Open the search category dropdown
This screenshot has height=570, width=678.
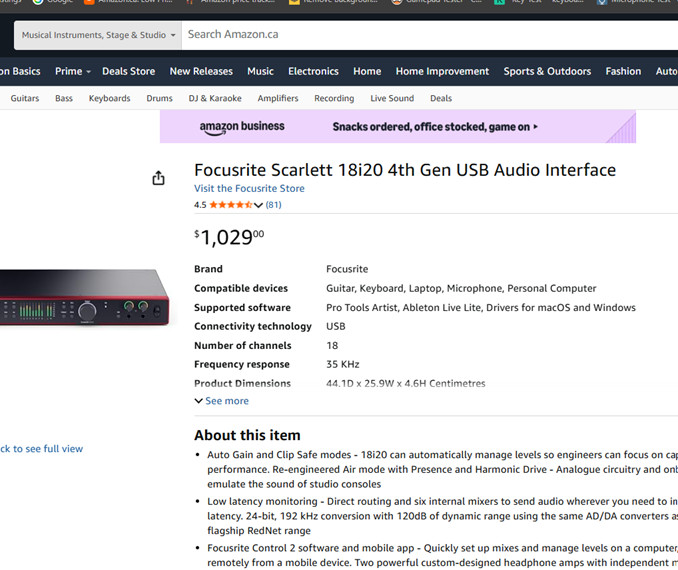click(x=98, y=35)
